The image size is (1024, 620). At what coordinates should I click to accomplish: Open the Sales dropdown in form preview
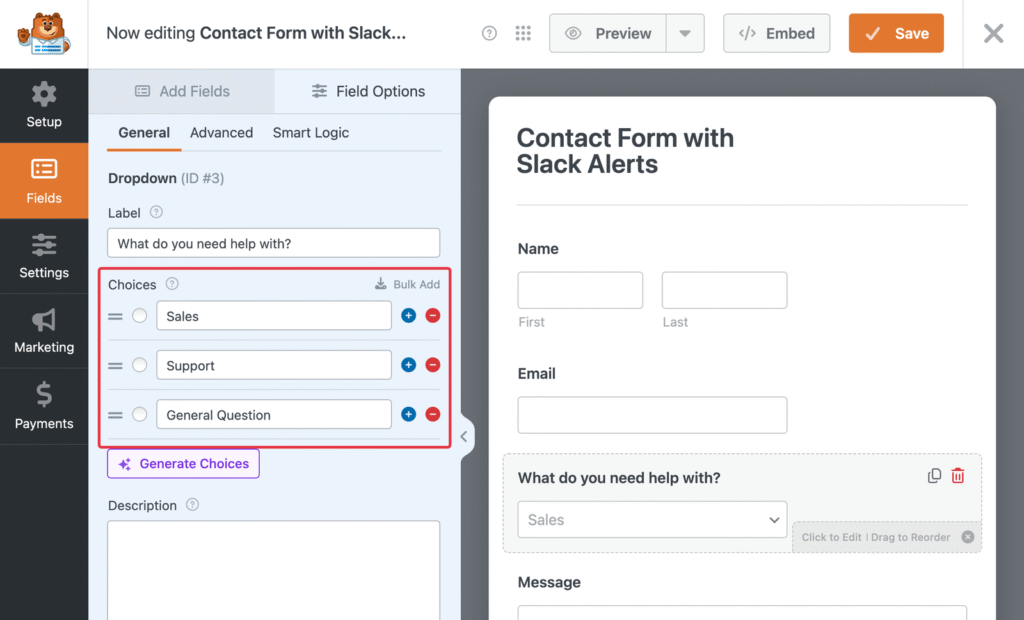[x=652, y=519]
